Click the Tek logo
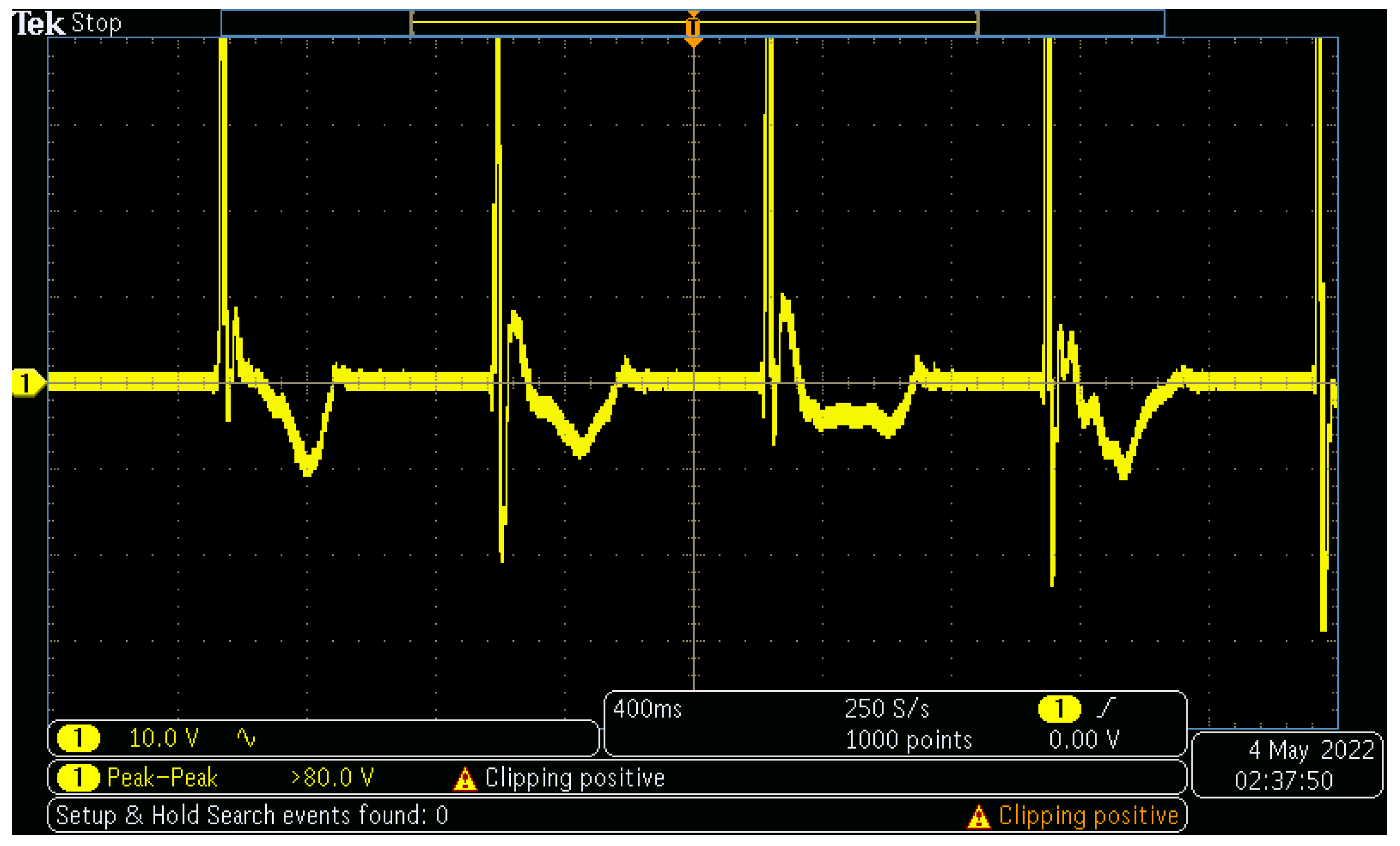Viewport: 1400px width, 846px height. (x=39, y=24)
